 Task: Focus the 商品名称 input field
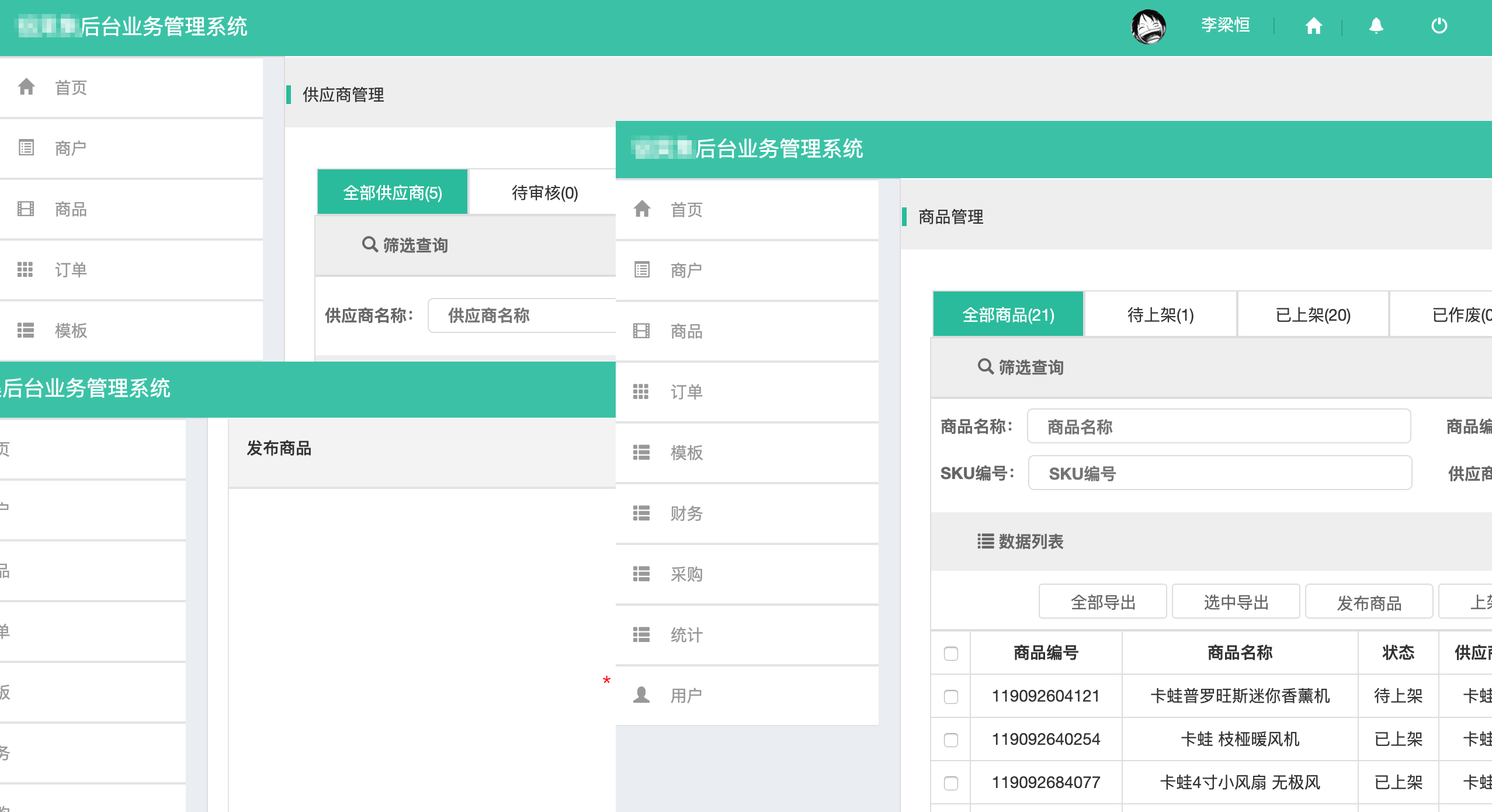(x=1219, y=426)
